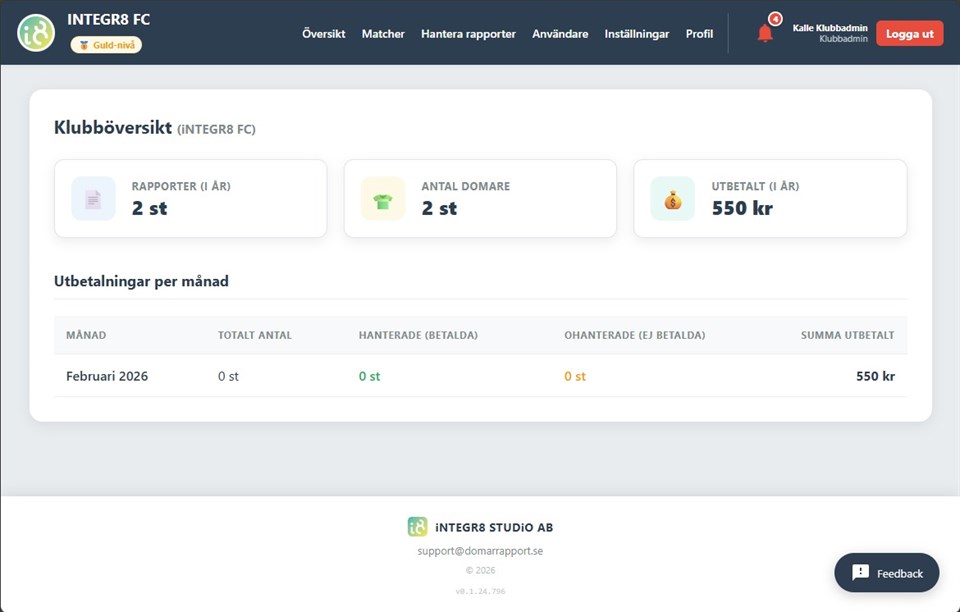Open the Matcher menu item
The width and height of the screenshot is (960, 612).
(383, 34)
